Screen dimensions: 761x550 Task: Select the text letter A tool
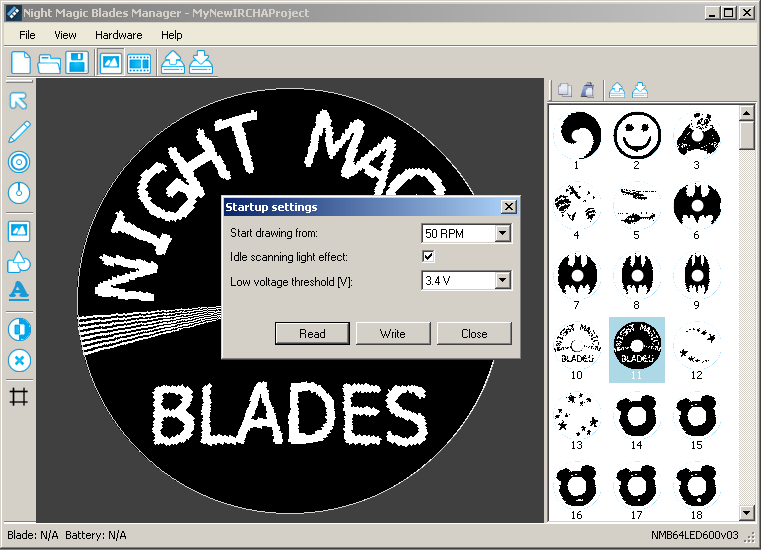pyautogui.click(x=19, y=291)
